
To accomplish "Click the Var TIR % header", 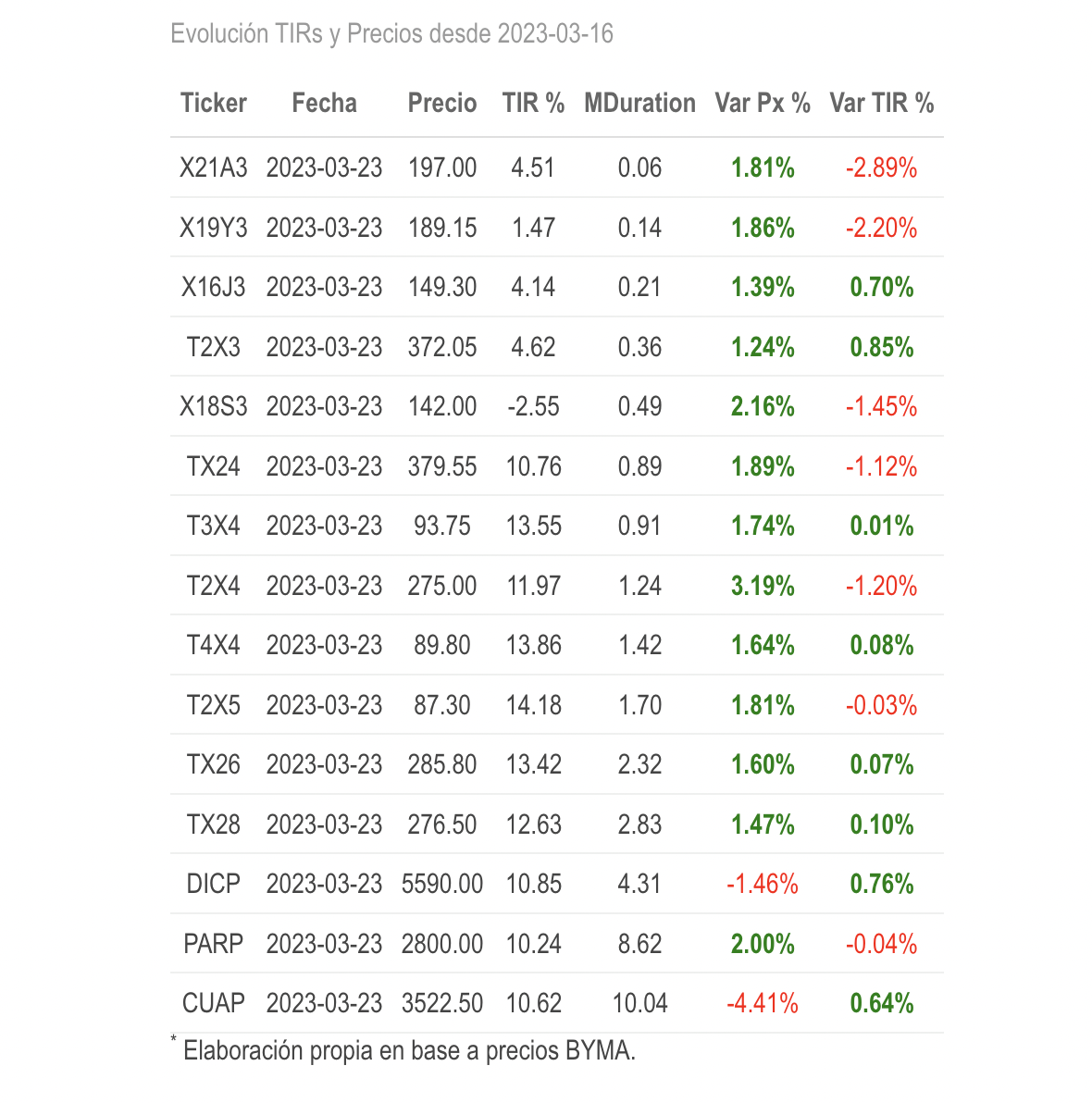I will [882, 103].
